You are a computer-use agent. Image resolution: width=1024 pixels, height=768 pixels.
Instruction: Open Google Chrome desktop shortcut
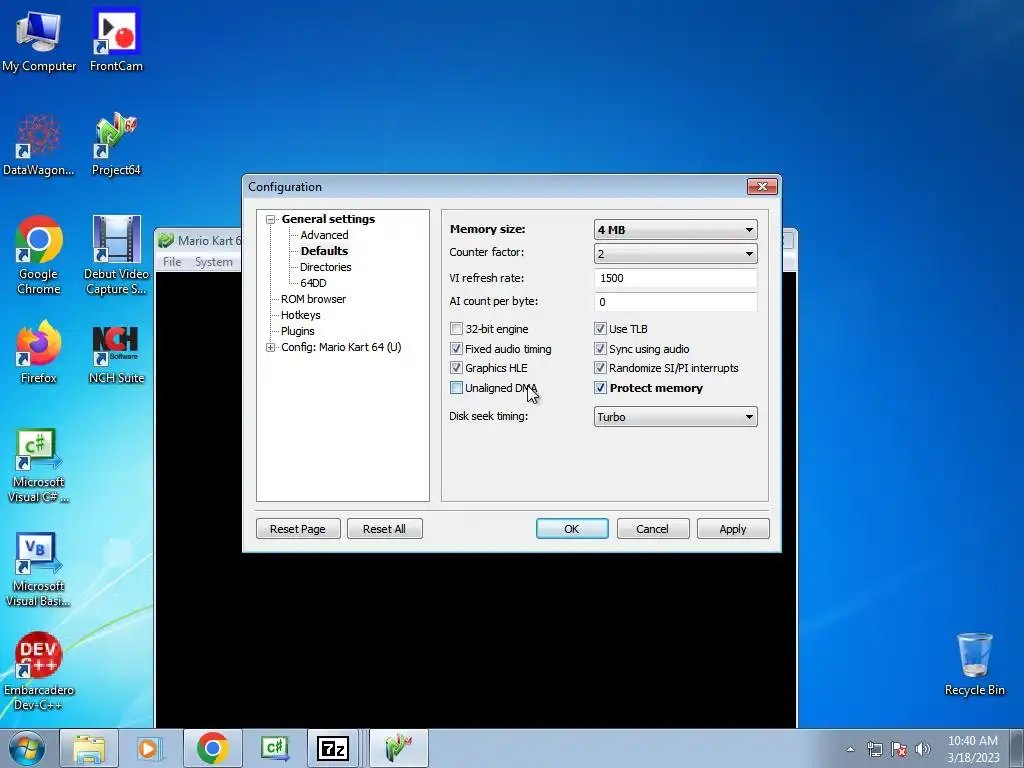point(39,255)
